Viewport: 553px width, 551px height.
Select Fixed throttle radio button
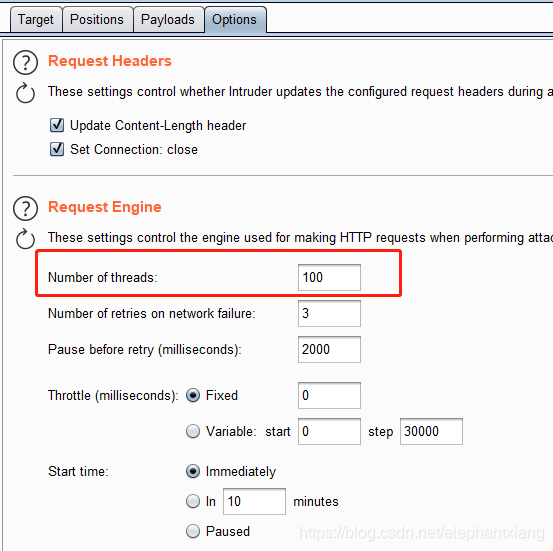(x=193, y=395)
